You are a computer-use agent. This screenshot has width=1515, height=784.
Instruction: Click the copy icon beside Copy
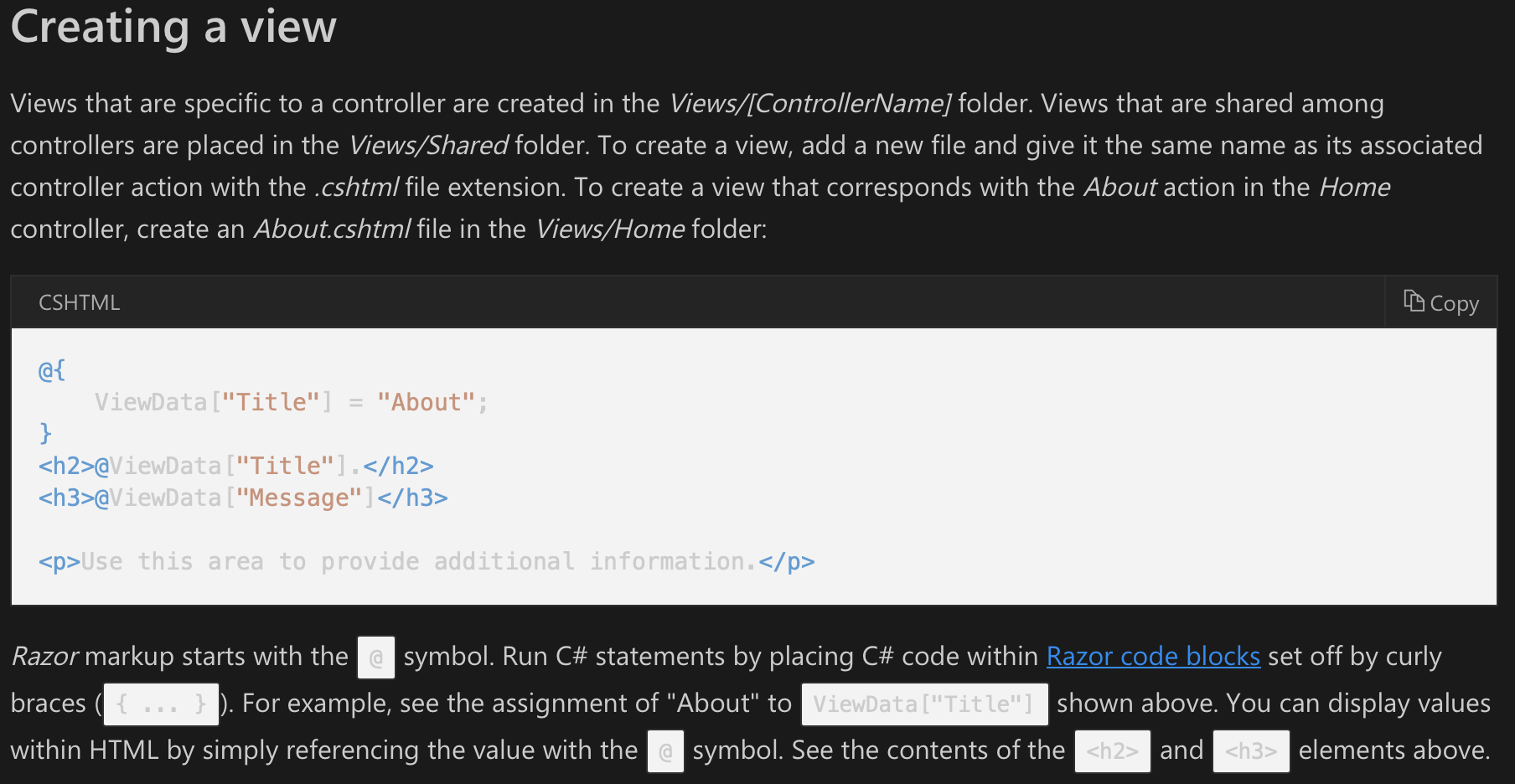1414,301
